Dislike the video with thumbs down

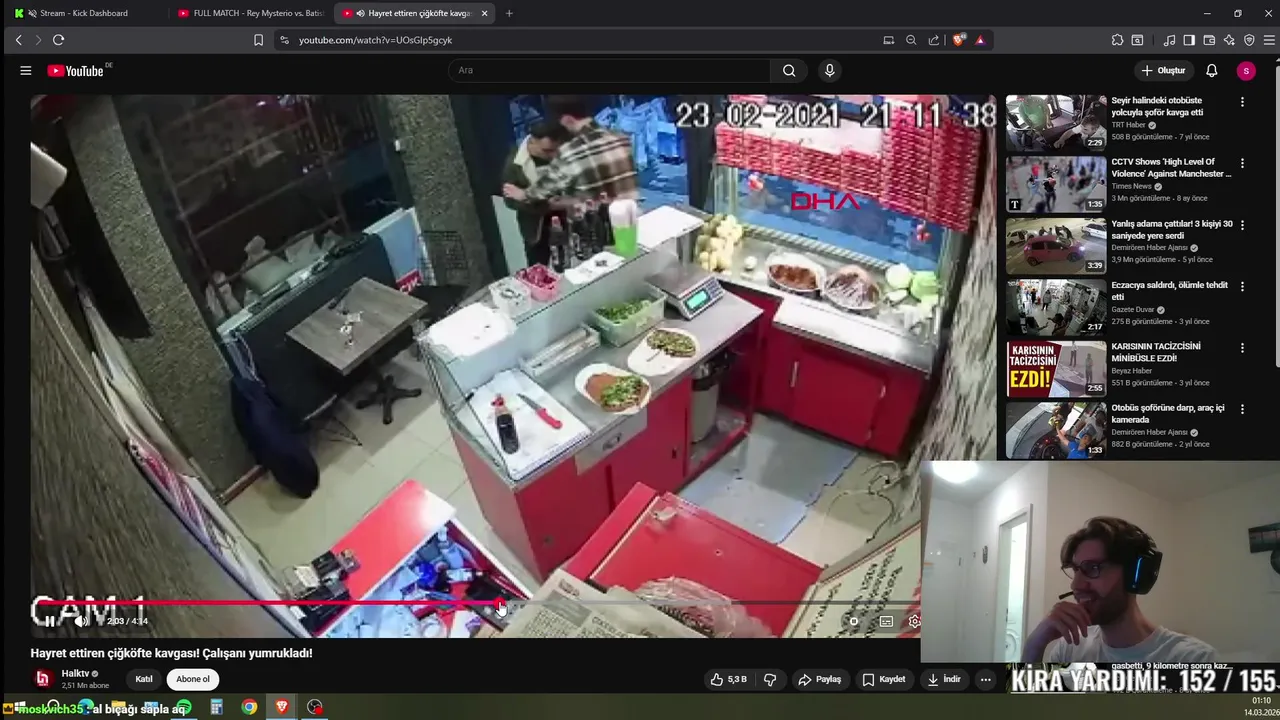coord(770,679)
